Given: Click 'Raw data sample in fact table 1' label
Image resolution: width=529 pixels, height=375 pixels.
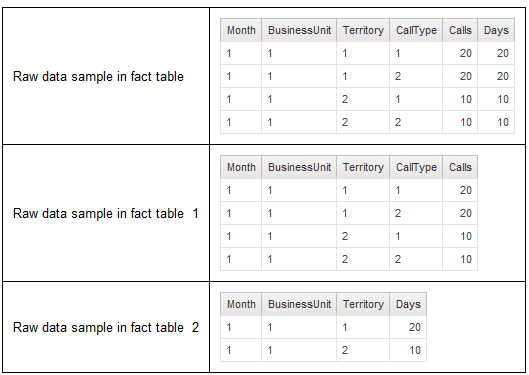Looking at the screenshot, I should [106, 213].
